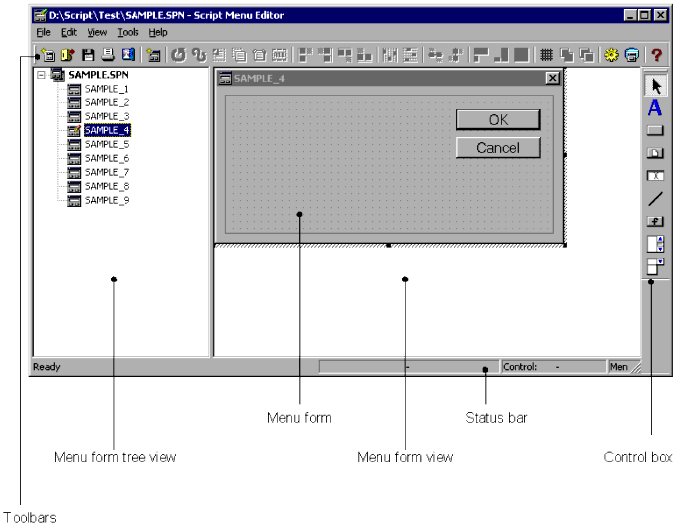
Task: Open the View menu
Action: tap(97, 32)
